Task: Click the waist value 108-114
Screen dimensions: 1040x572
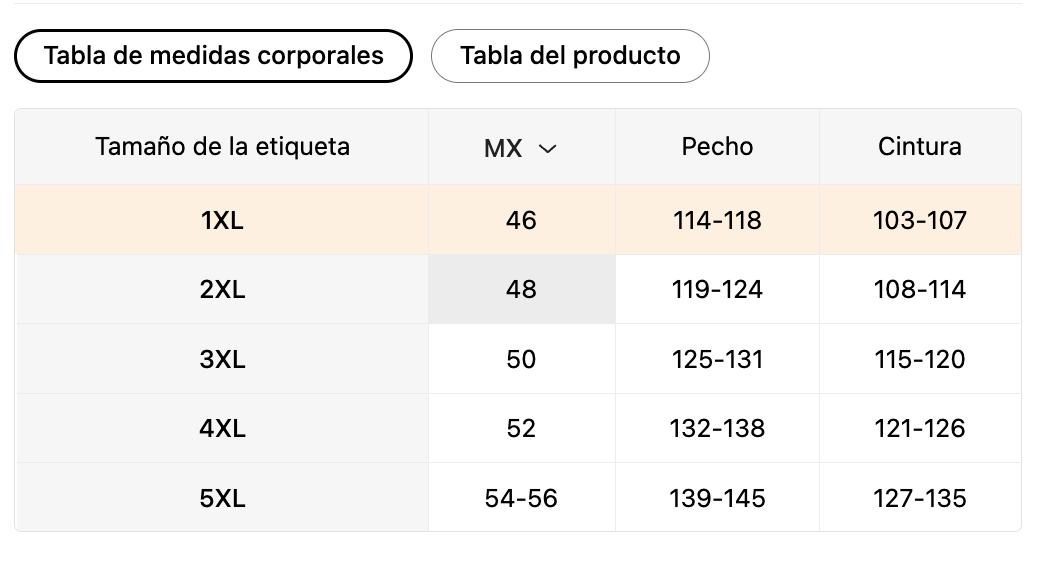Action: point(920,290)
